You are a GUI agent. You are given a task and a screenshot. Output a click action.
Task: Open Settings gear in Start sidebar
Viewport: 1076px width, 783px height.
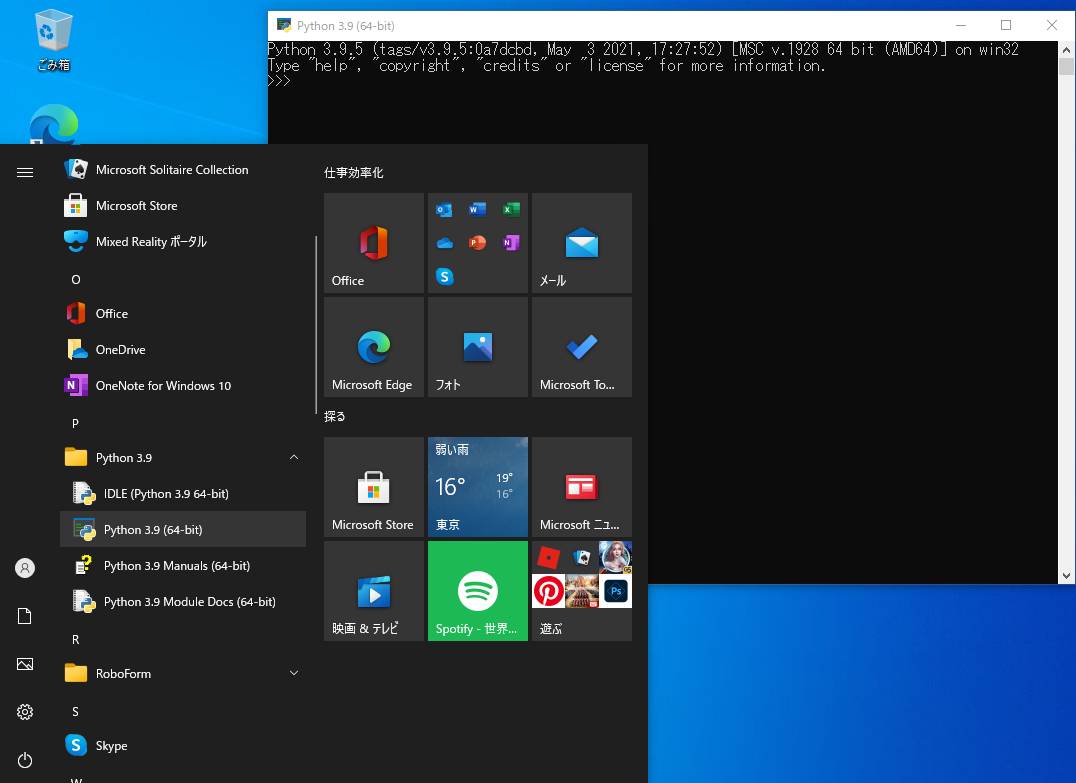pos(25,712)
